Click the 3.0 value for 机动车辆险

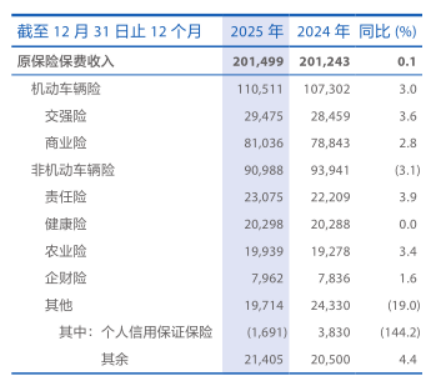(408, 89)
